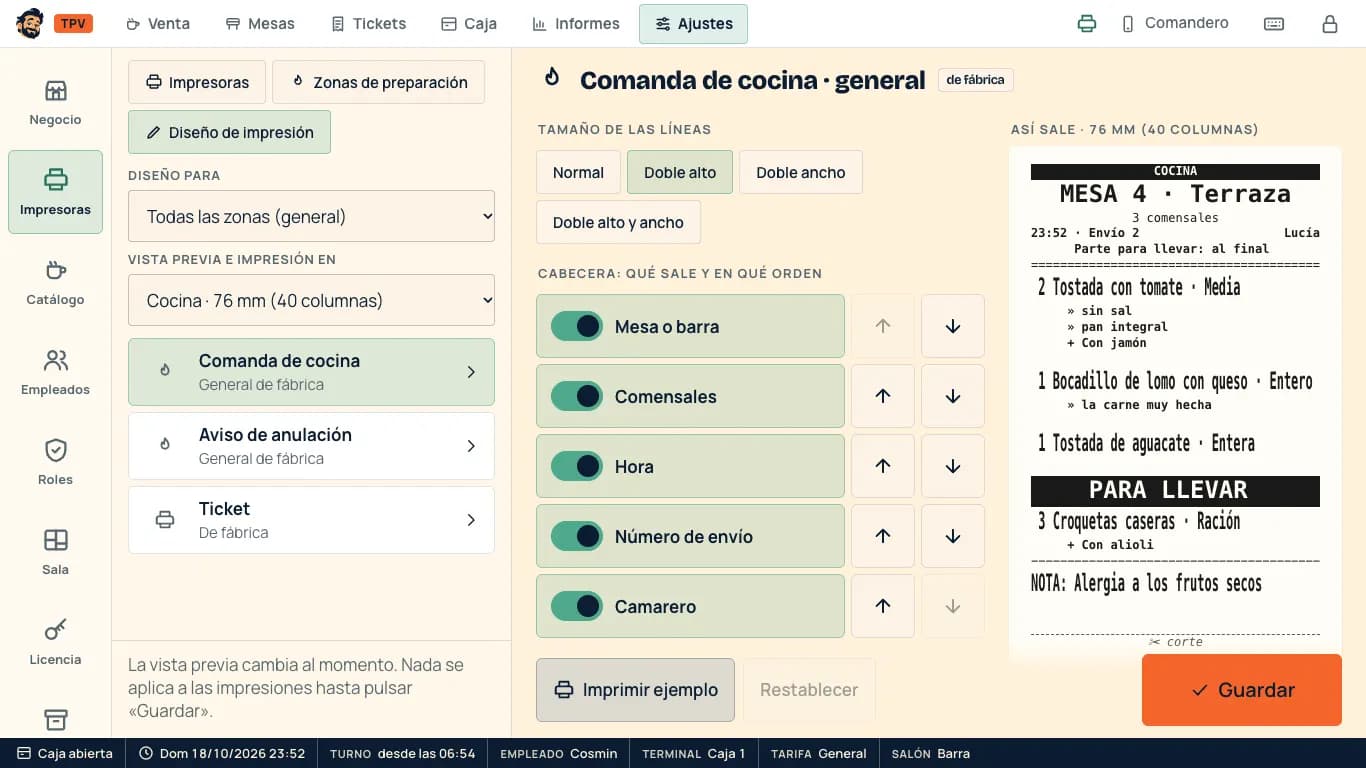Open the Licencia sidebar section
Viewport: 1366px width, 768px height.
coord(55,643)
